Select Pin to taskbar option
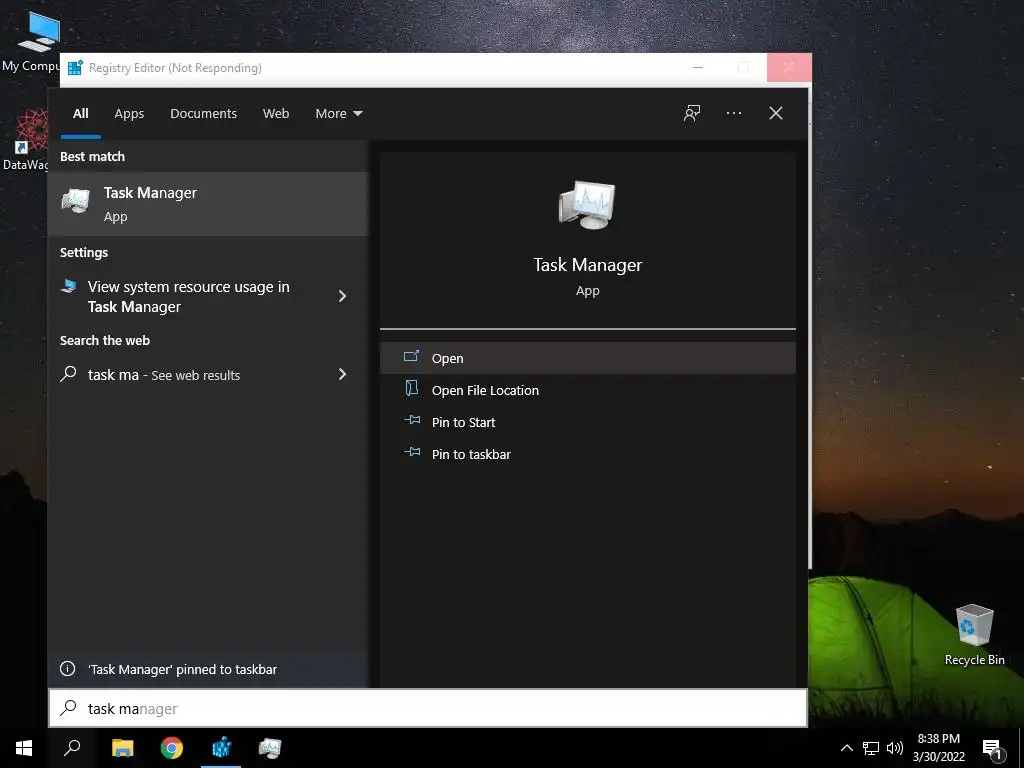Screen dimensions: 1024x768 [587, 454]
